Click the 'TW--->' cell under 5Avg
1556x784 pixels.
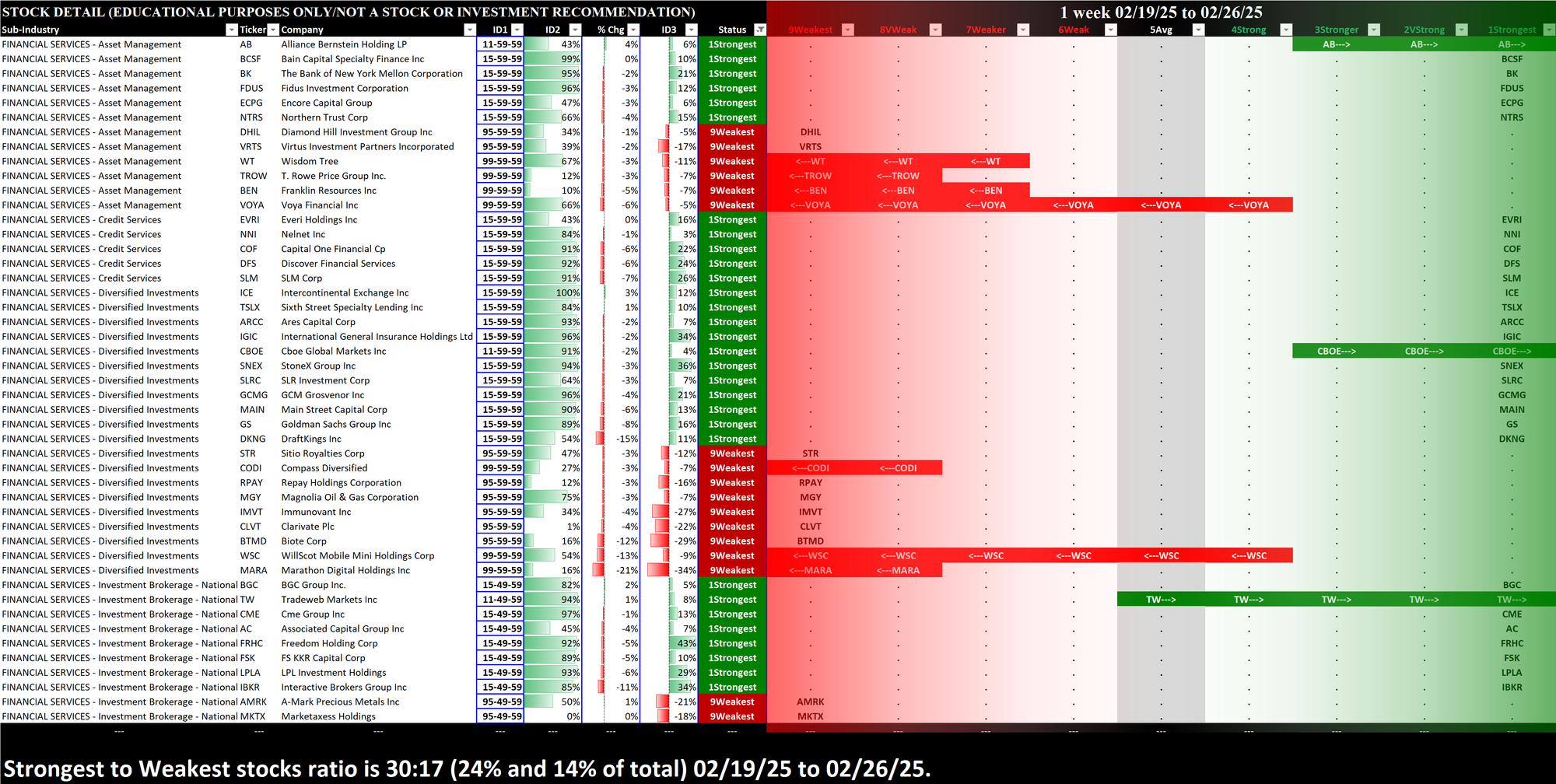(x=1161, y=600)
